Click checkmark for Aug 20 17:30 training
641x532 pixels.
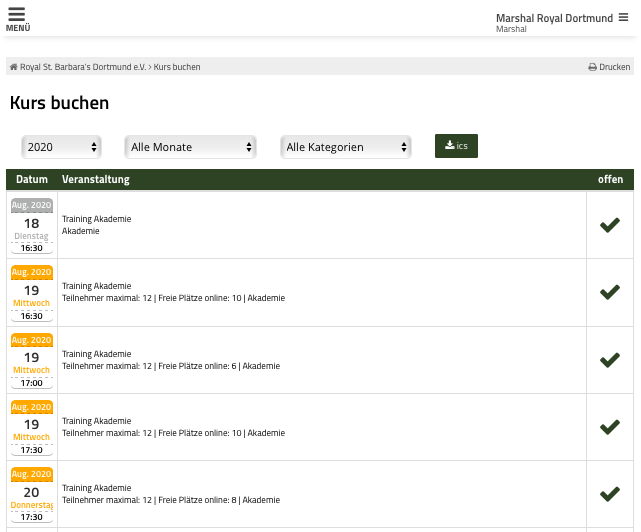(609, 494)
